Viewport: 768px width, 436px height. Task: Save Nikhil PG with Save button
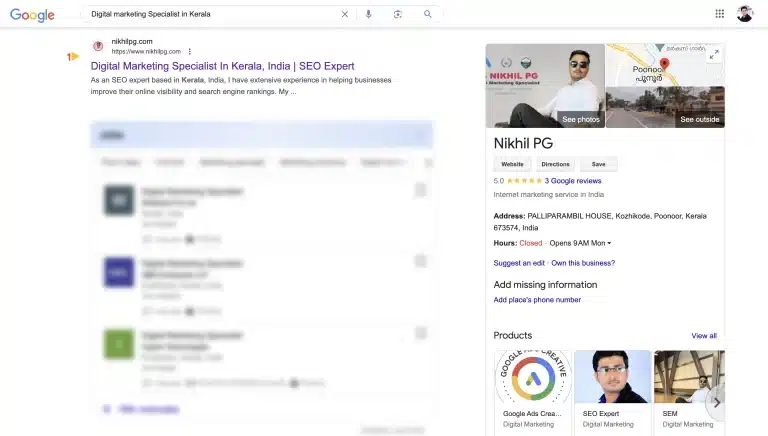[x=599, y=164]
